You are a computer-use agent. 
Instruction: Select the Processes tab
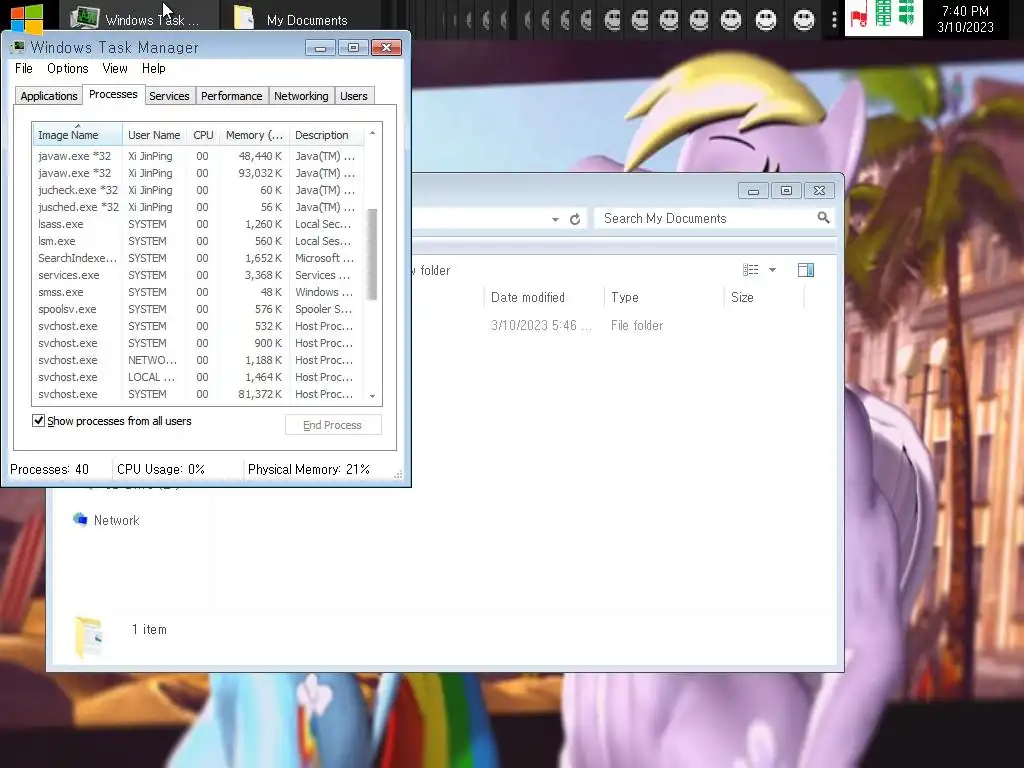[x=113, y=94]
